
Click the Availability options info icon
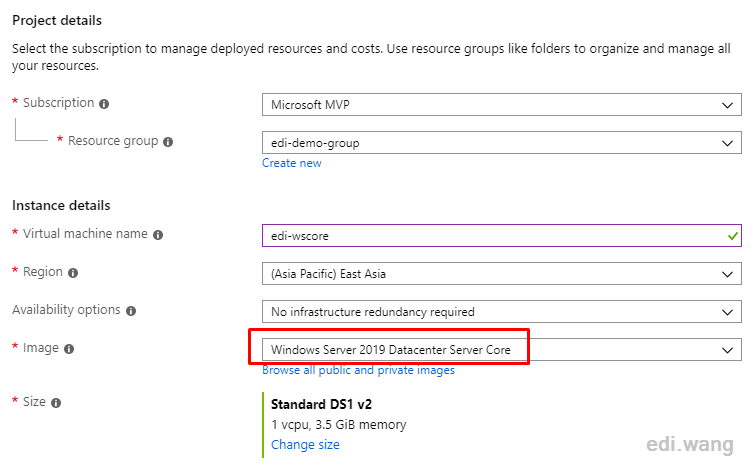tap(131, 311)
